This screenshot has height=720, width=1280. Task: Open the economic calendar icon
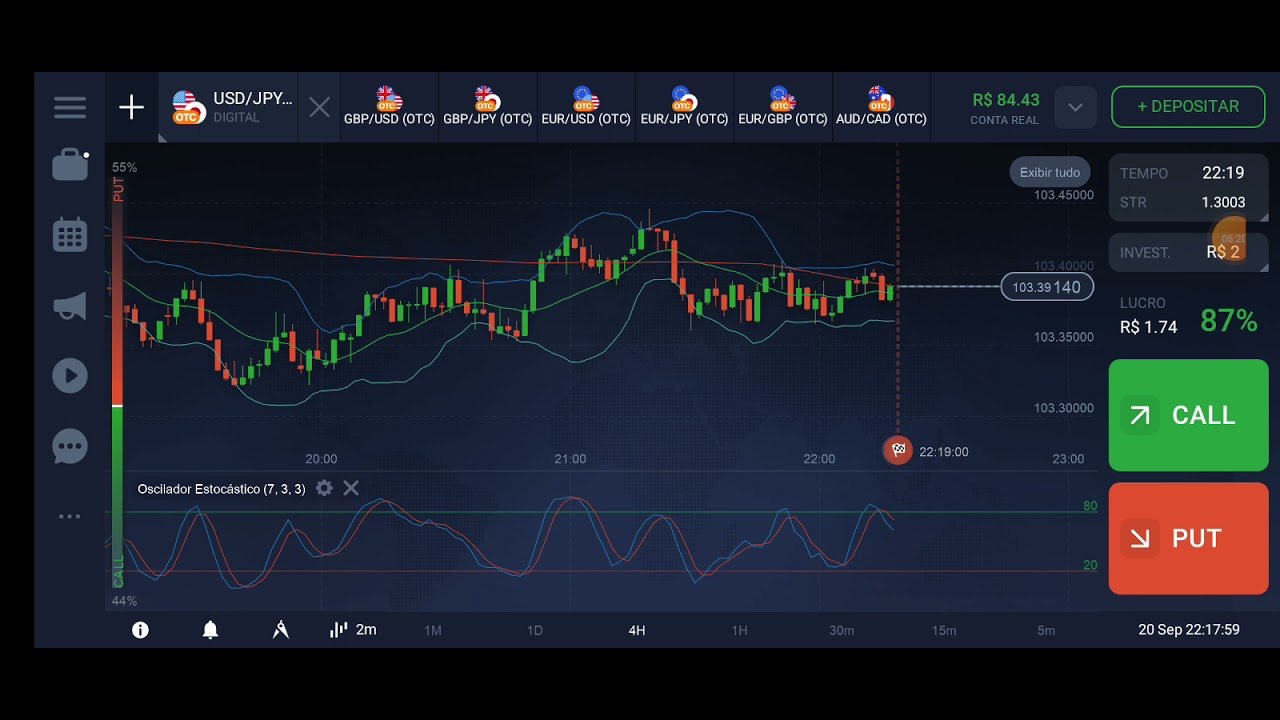(x=69, y=234)
